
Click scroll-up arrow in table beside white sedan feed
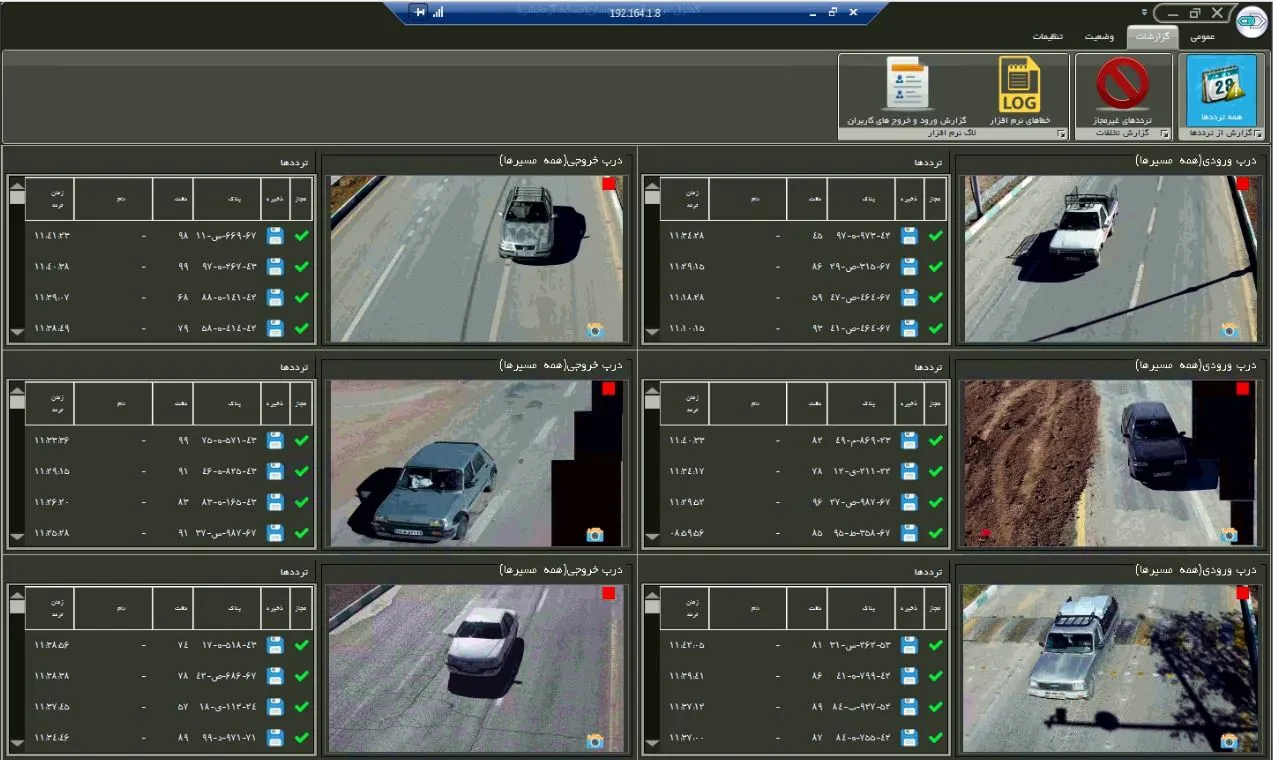click(16, 594)
